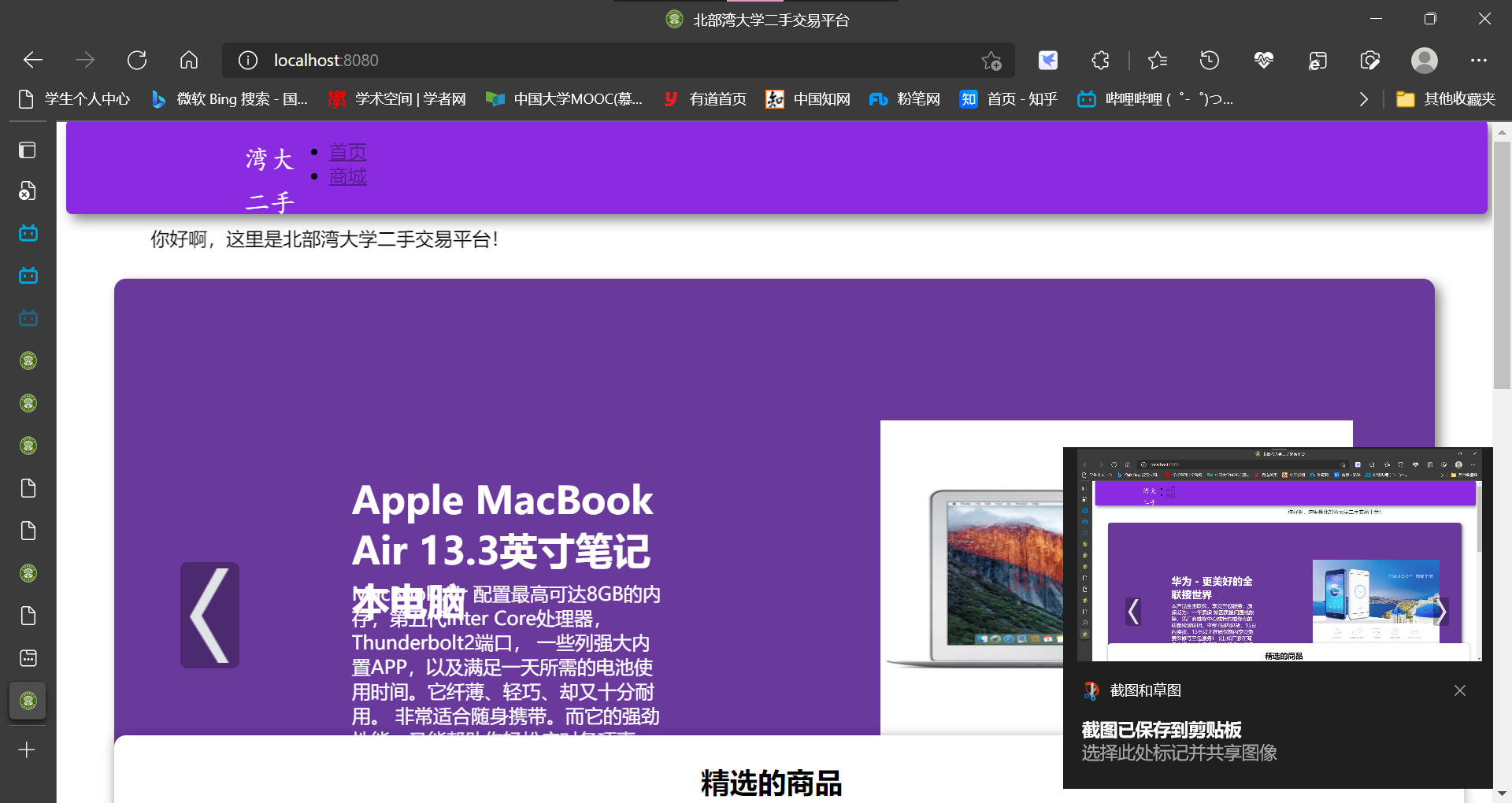Add this page to favorites
This screenshot has width=1512, height=803.
[x=991, y=60]
